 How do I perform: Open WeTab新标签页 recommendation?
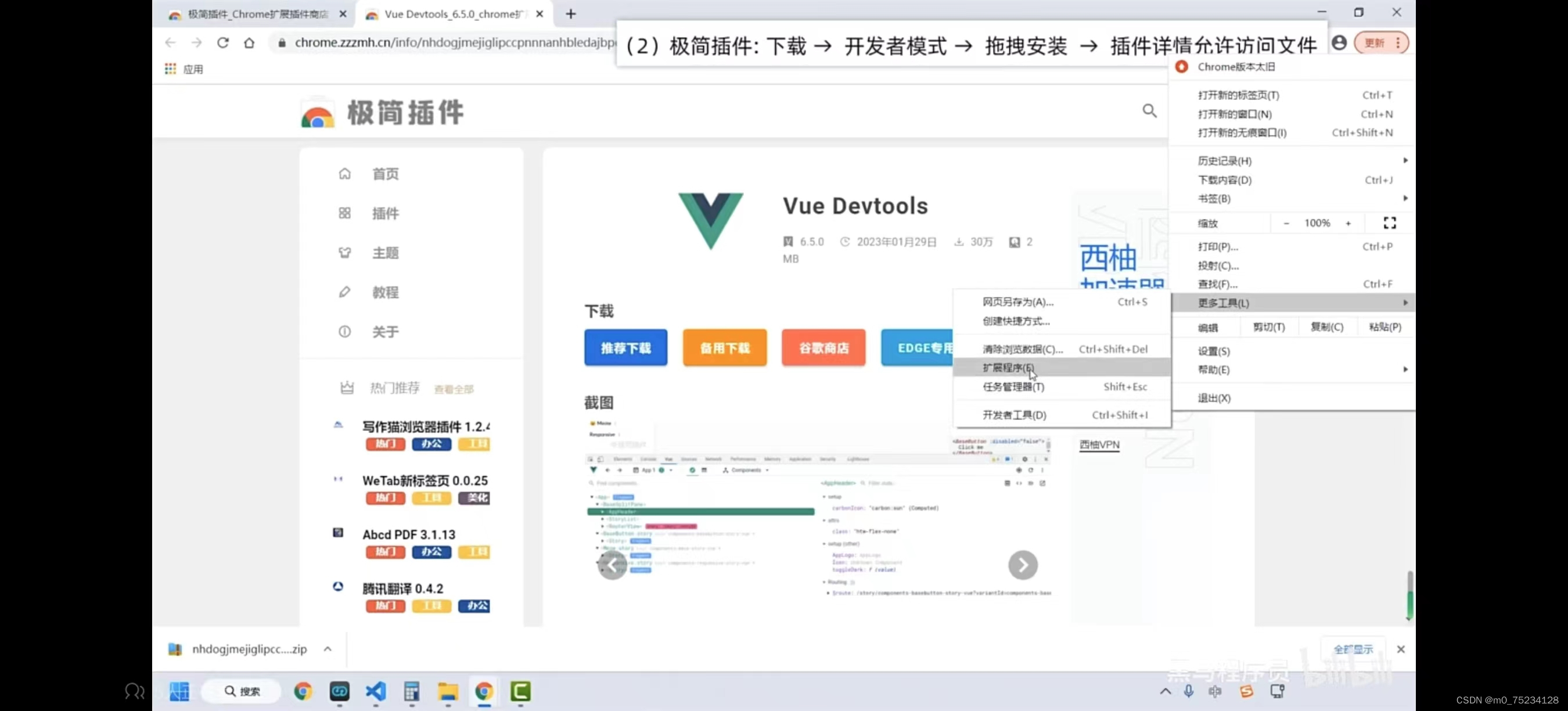tap(425, 481)
